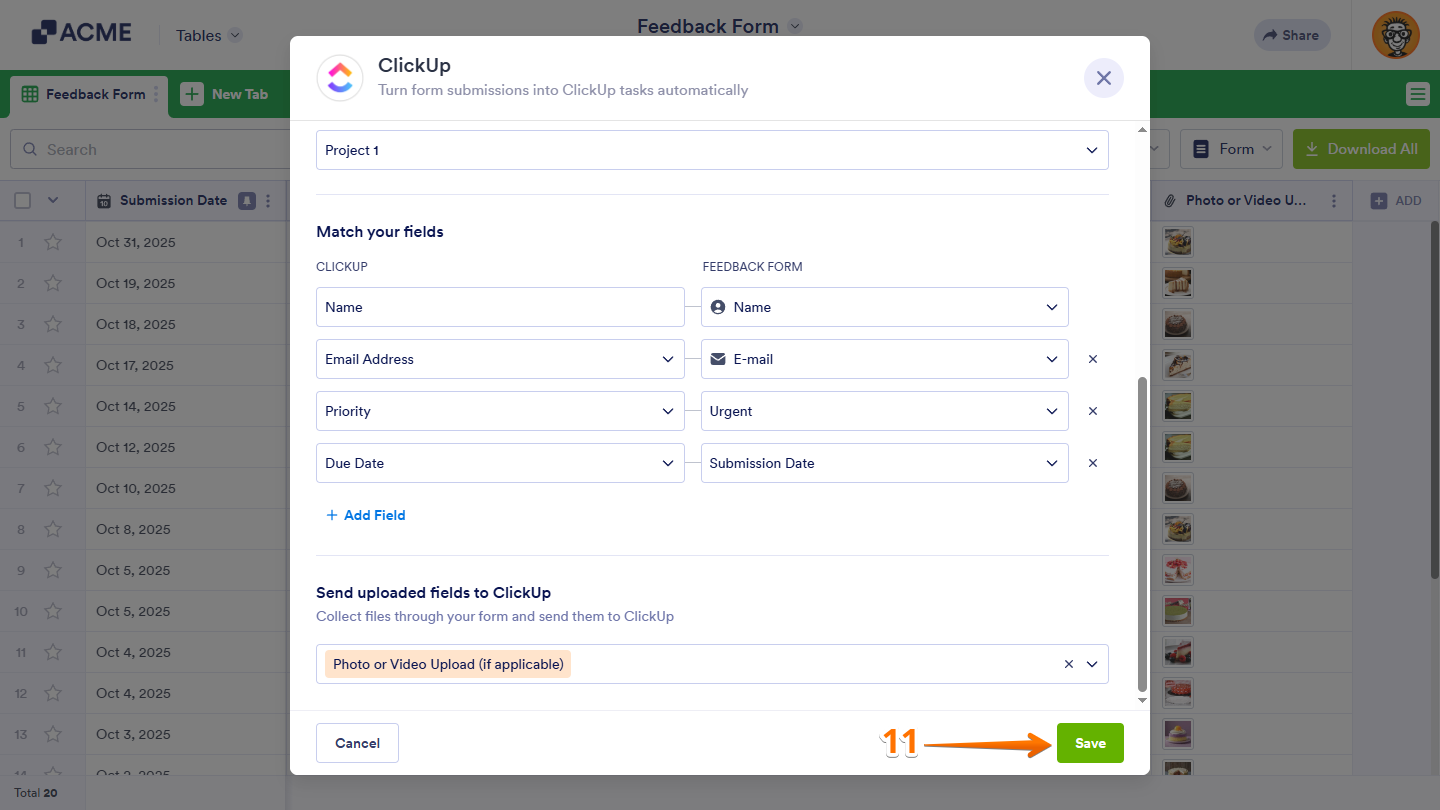1440x810 pixels.
Task: Star the Oct 14, 2025 submission row
Action: pyautogui.click(x=53, y=406)
